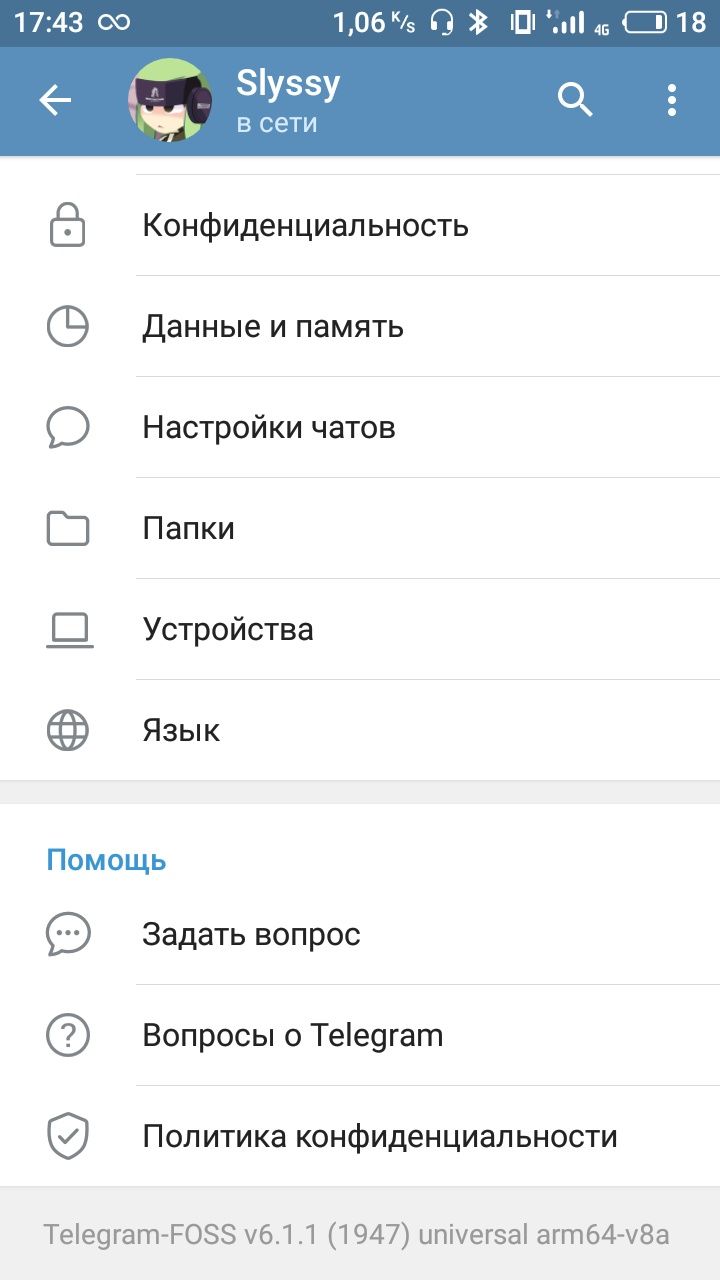720x1280 pixels.
Task: Open search with the magnifier icon
Action: coord(575,100)
